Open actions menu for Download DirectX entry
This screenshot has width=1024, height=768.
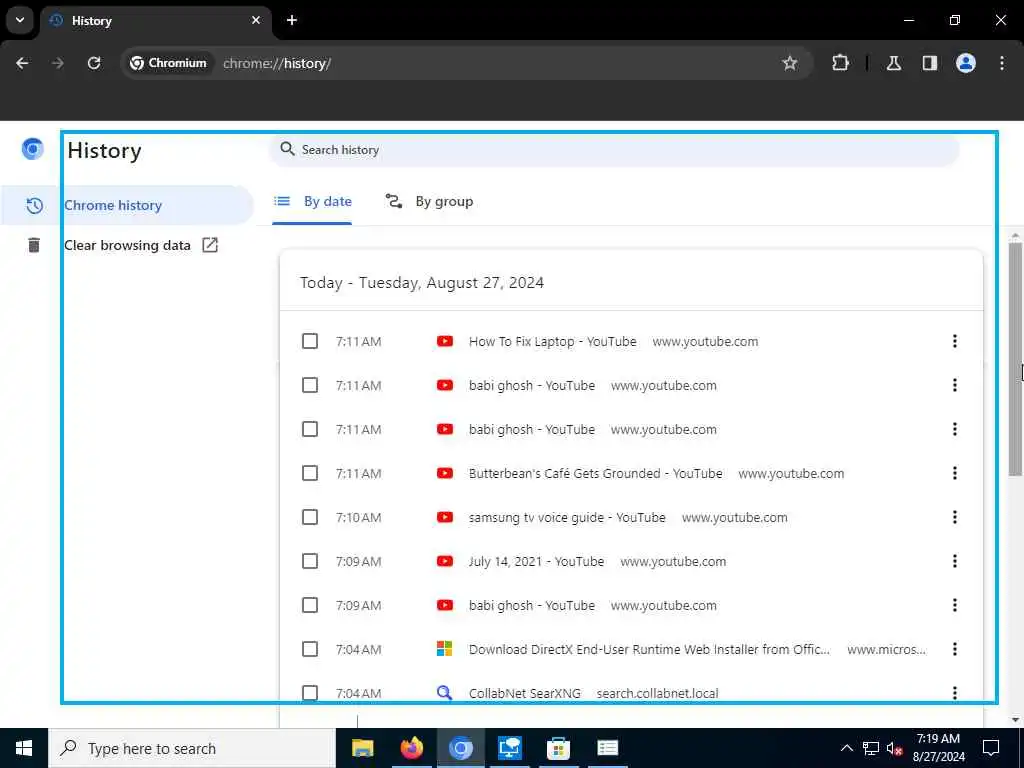tap(954, 649)
